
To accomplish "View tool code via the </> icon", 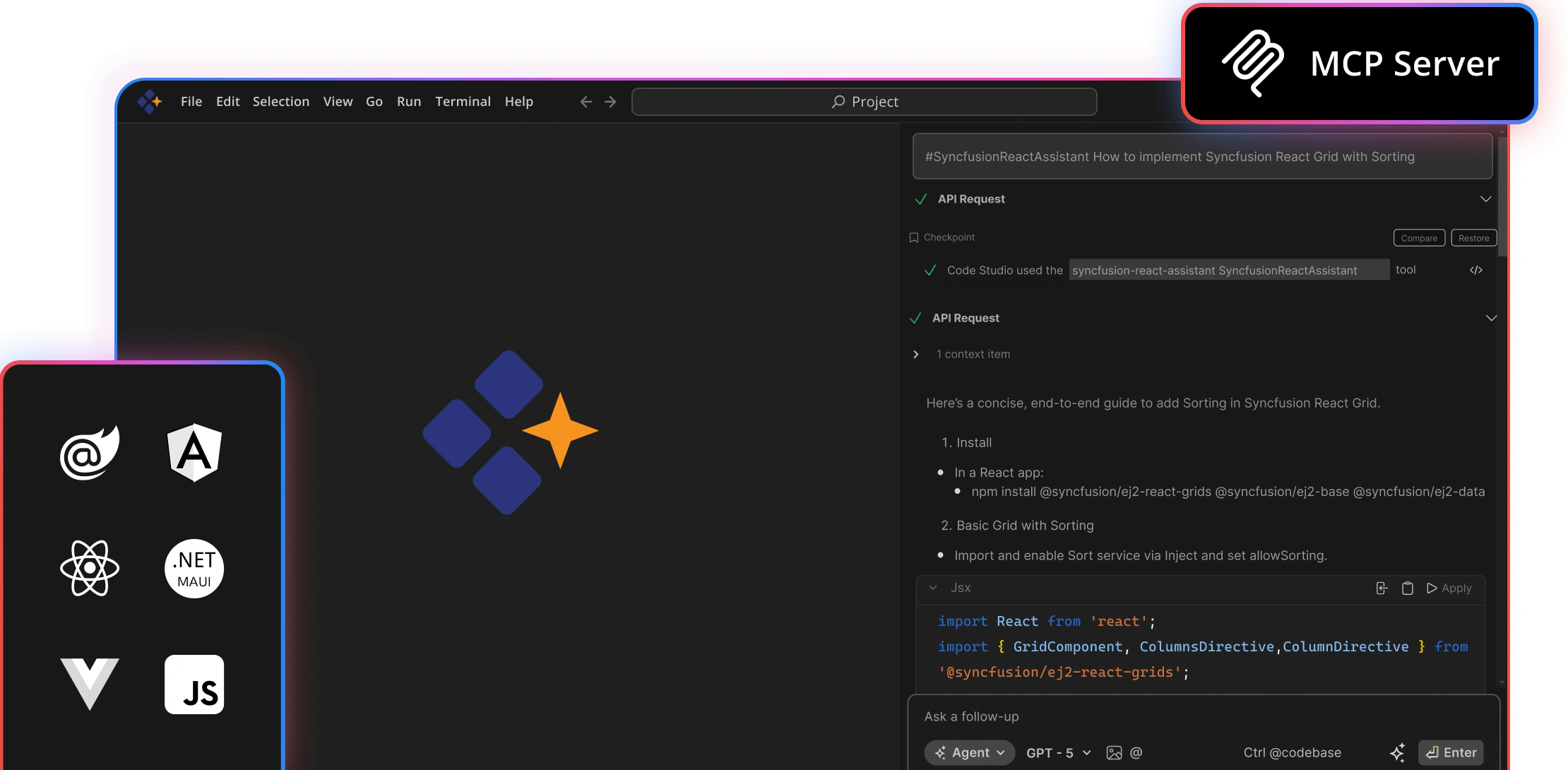I will pyautogui.click(x=1476, y=271).
